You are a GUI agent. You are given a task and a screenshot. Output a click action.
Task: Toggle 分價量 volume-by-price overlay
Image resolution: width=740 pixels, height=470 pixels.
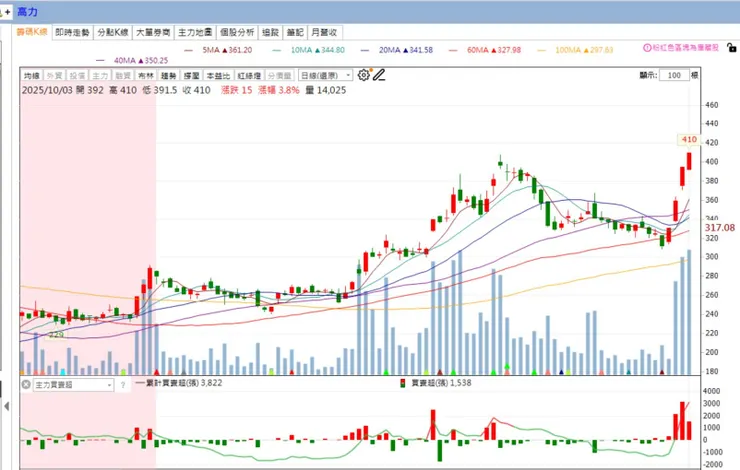[280, 76]
